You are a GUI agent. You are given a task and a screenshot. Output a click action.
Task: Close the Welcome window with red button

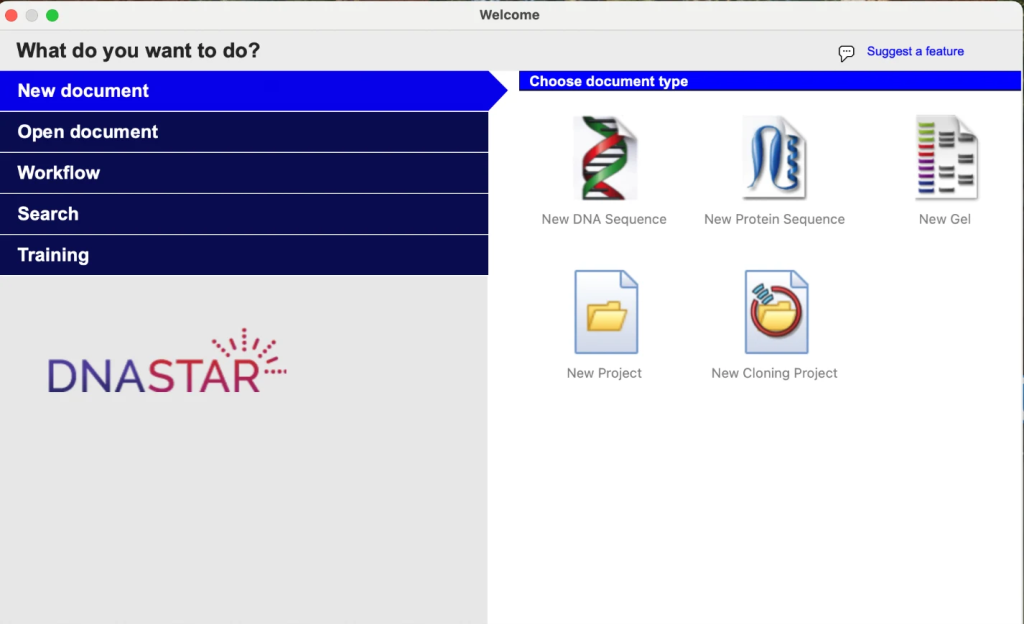(x=11, y=15)
